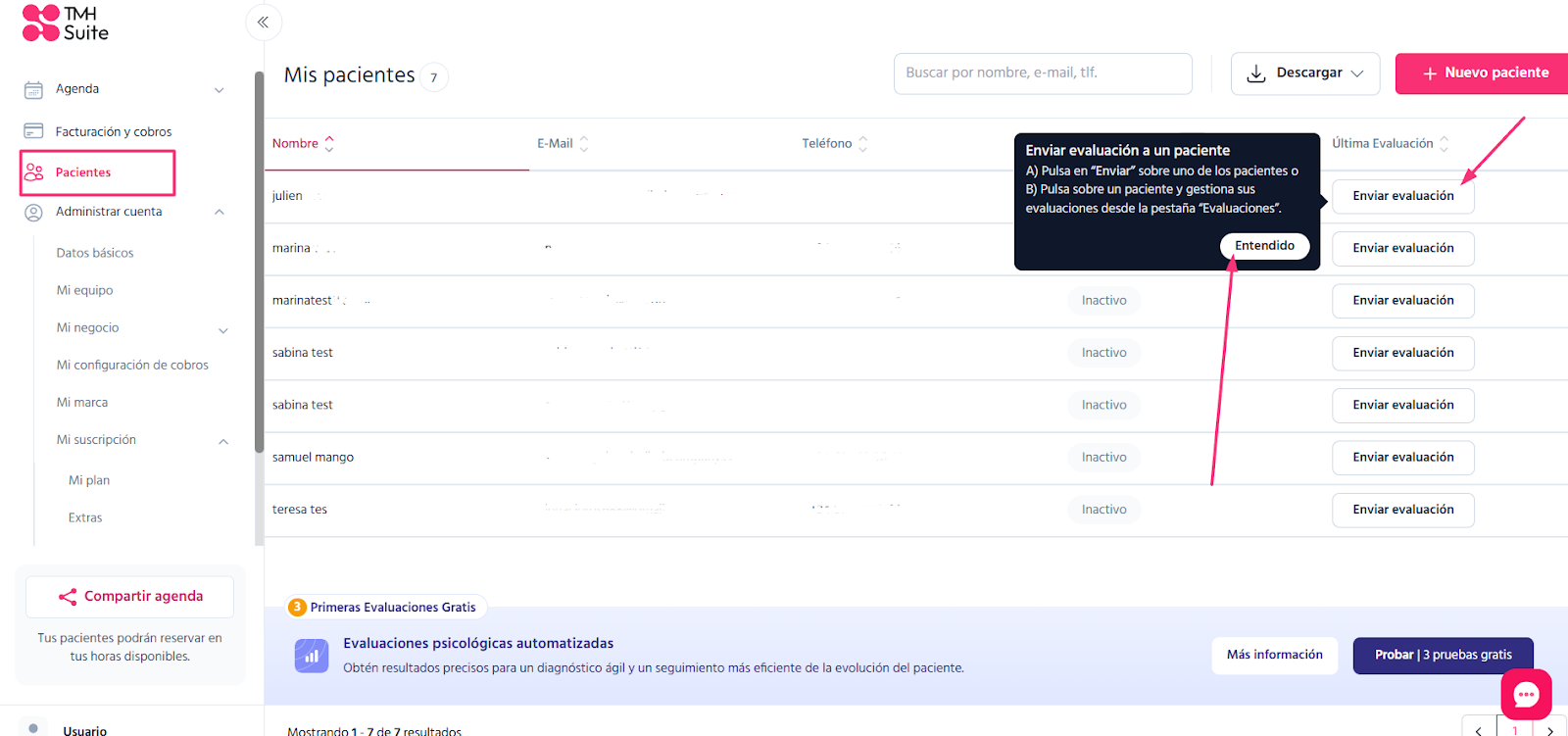Open the chat support bubble
The width and height of the screenshot is (1568, 736).
(1526, 694)
